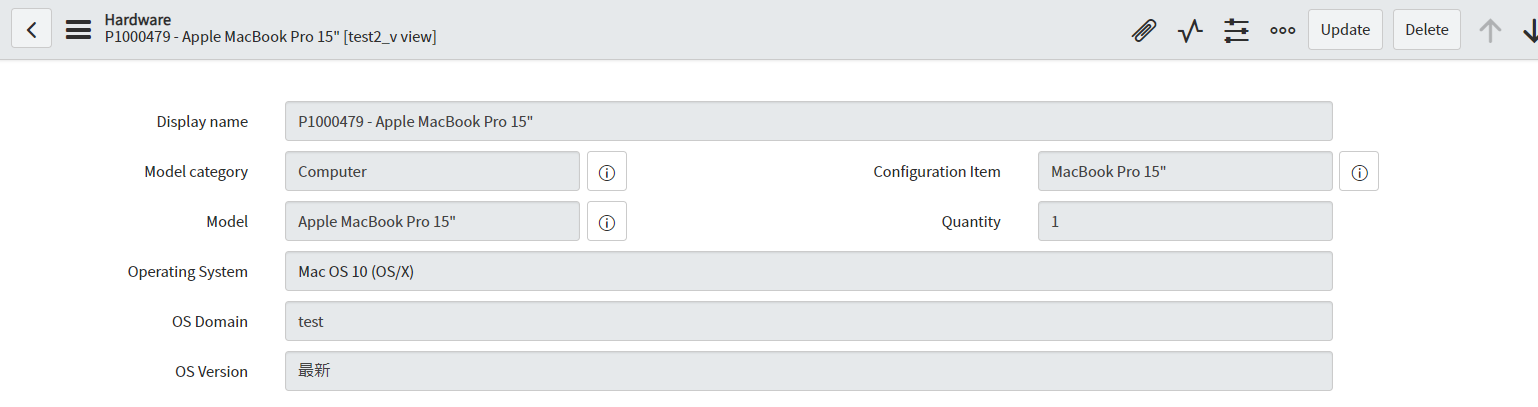
Task: Click the back arrow button
Action: coord(31,30)
